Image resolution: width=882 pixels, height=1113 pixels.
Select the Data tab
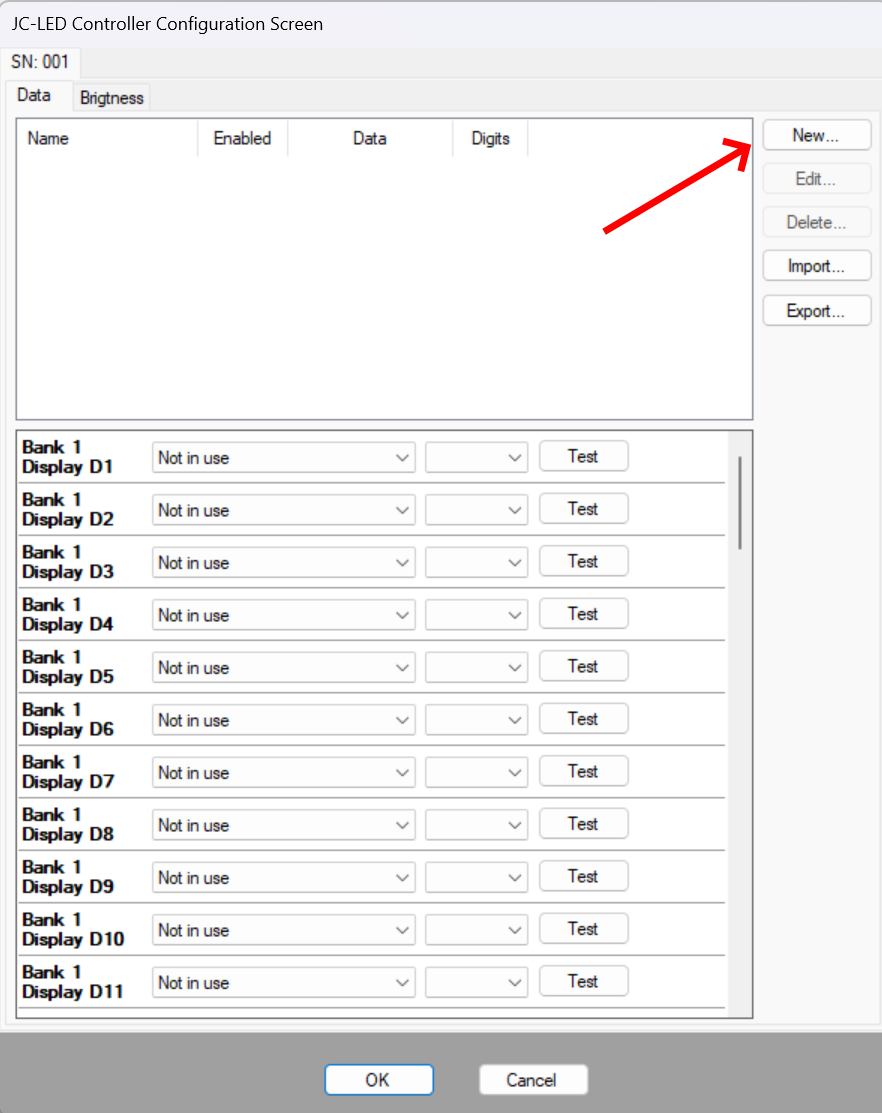click(34, 96)
